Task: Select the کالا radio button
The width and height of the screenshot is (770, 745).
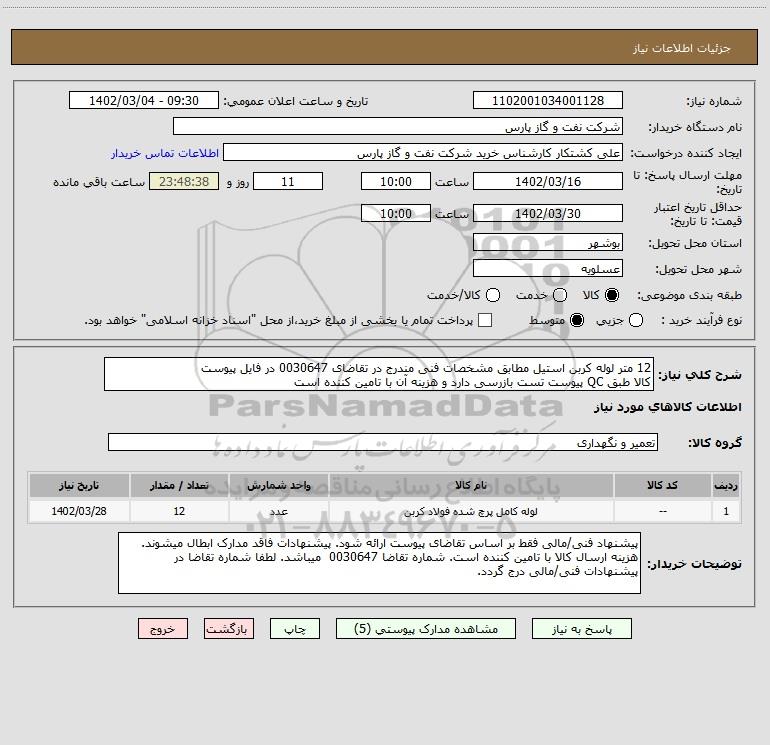Action: [612, 295]
